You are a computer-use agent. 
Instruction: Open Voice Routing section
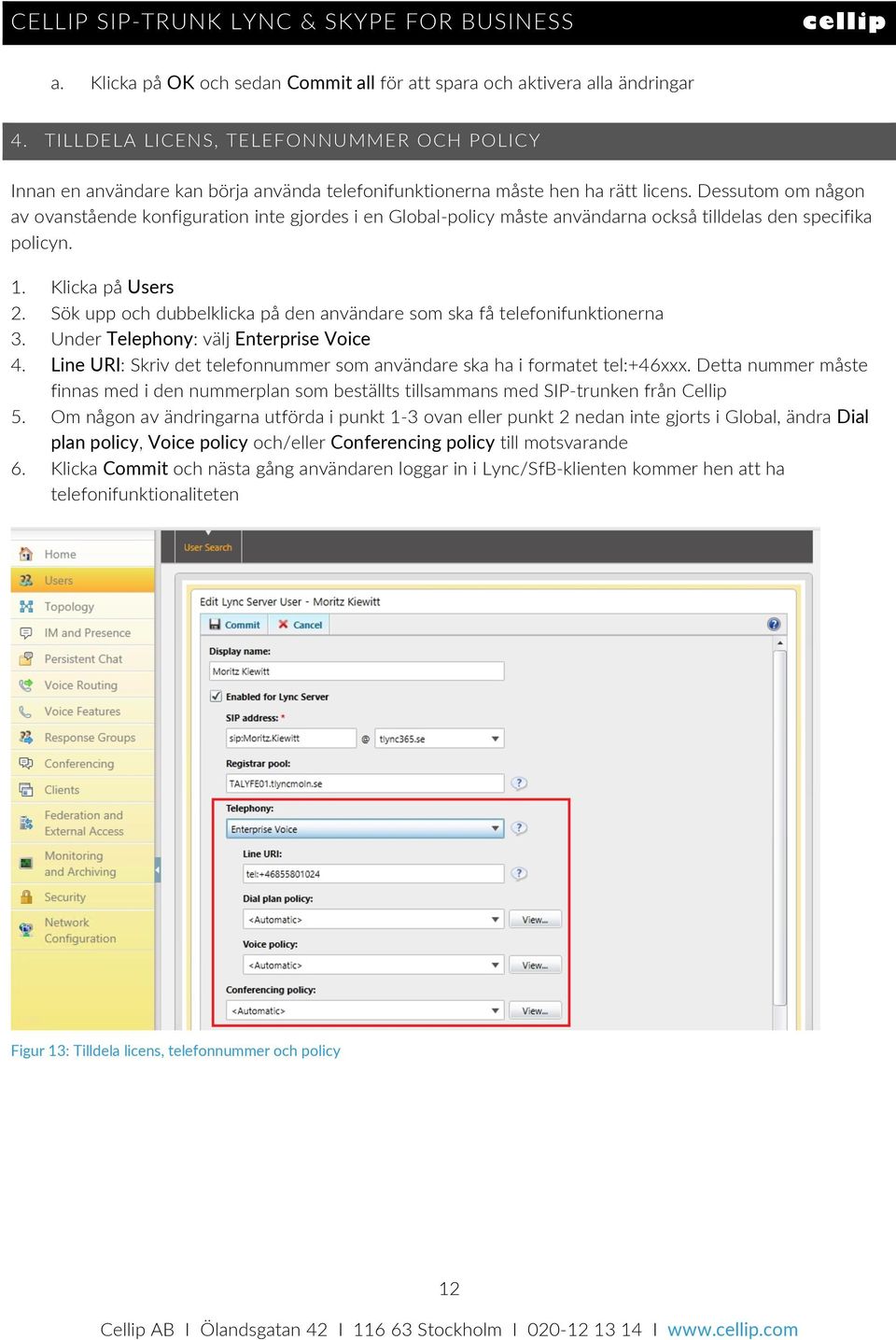pos(80,684)
